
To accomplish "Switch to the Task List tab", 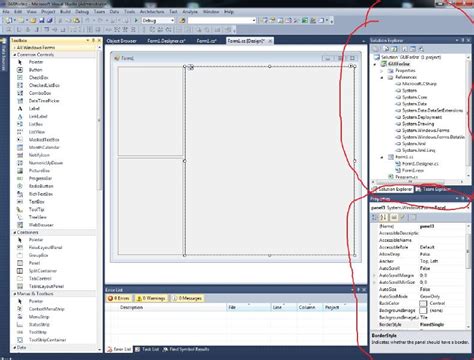I will click(147, 349).
